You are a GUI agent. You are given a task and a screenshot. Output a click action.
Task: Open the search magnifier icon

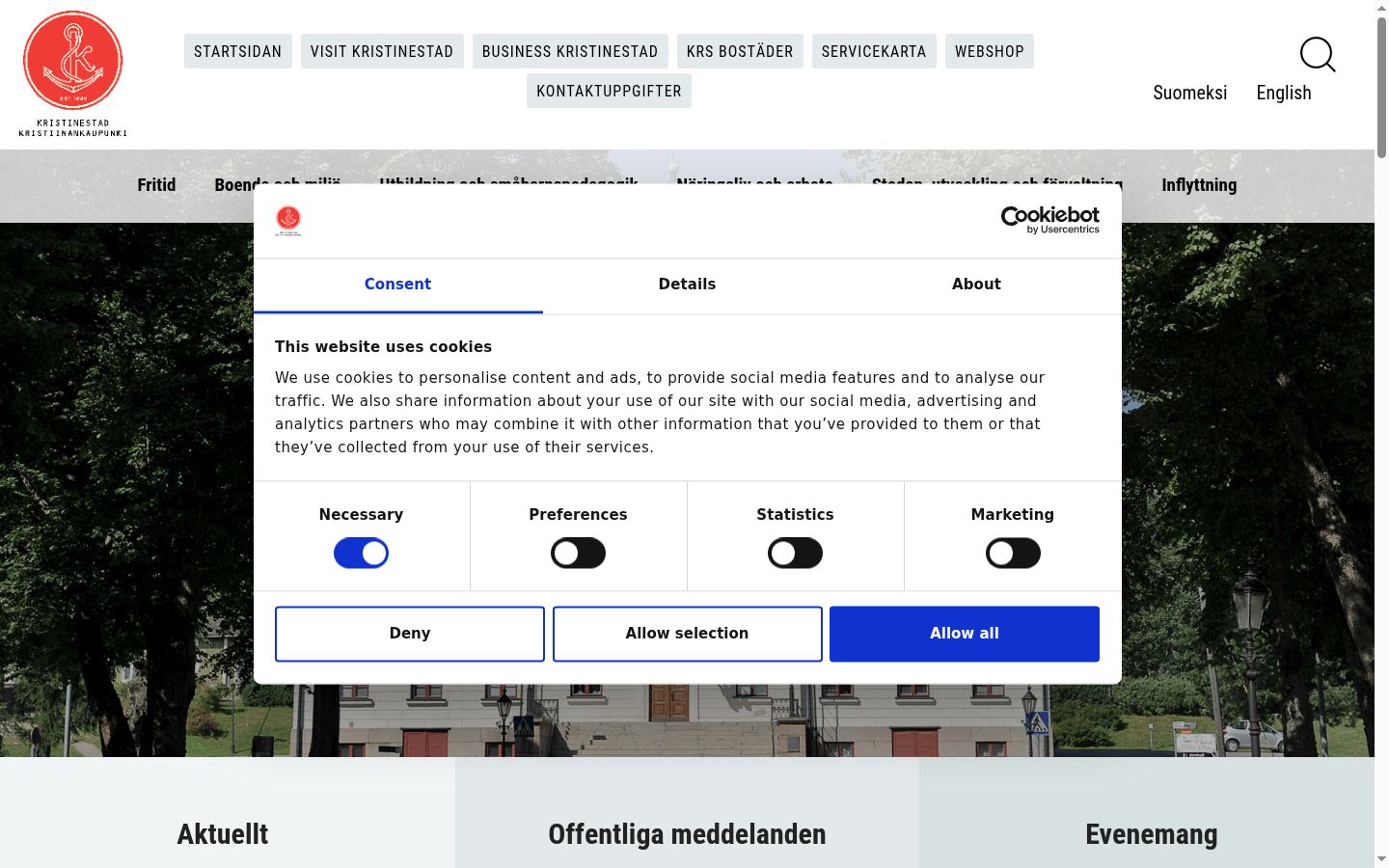pyautogui.click(x=1318, y=54)
